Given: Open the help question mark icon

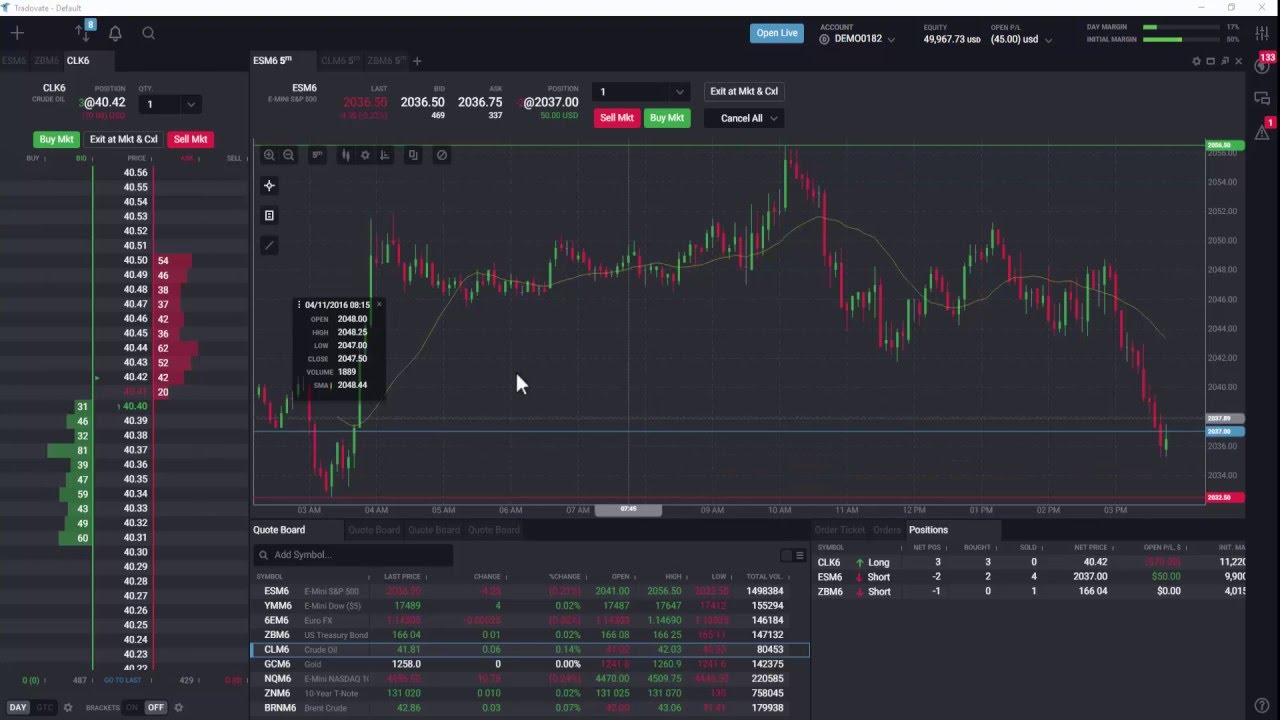Looking at the screenshot, I should point(1262,706).
